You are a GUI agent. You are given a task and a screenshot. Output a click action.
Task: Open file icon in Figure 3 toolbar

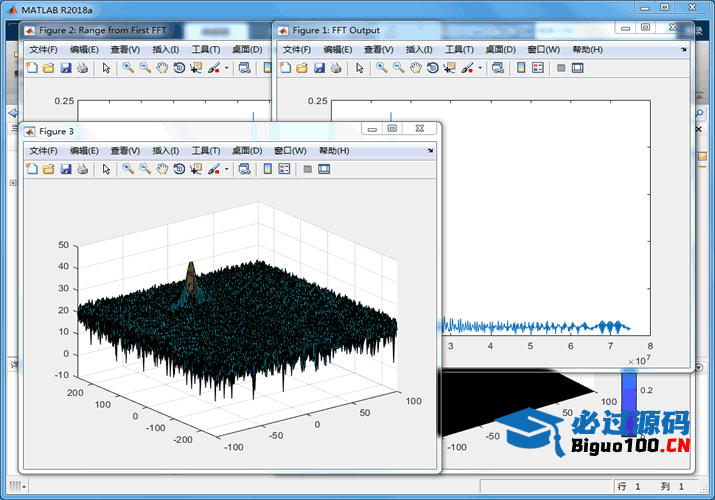point(48,169)
